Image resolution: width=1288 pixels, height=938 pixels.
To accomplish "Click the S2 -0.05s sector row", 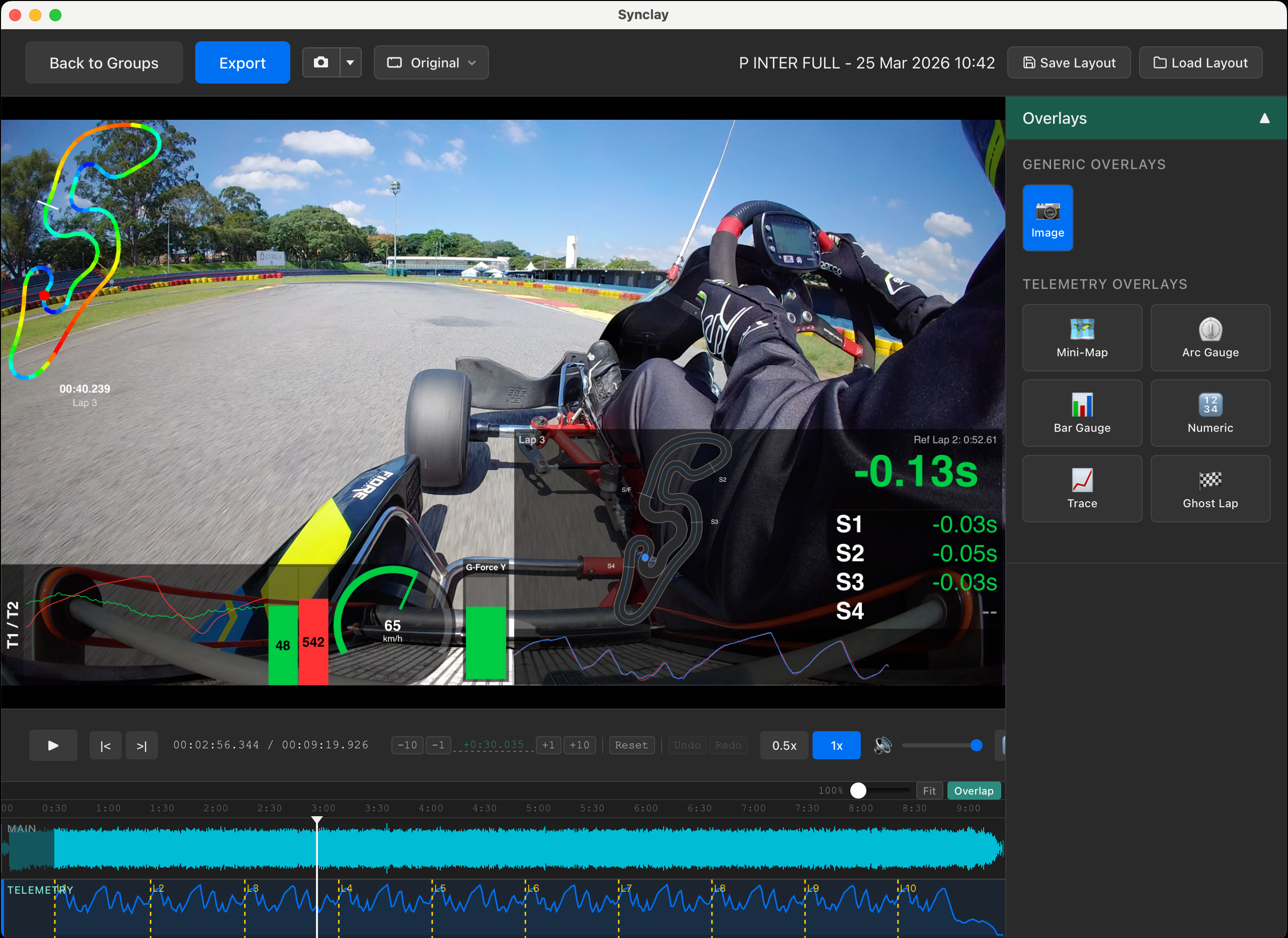I will (916, 554).
